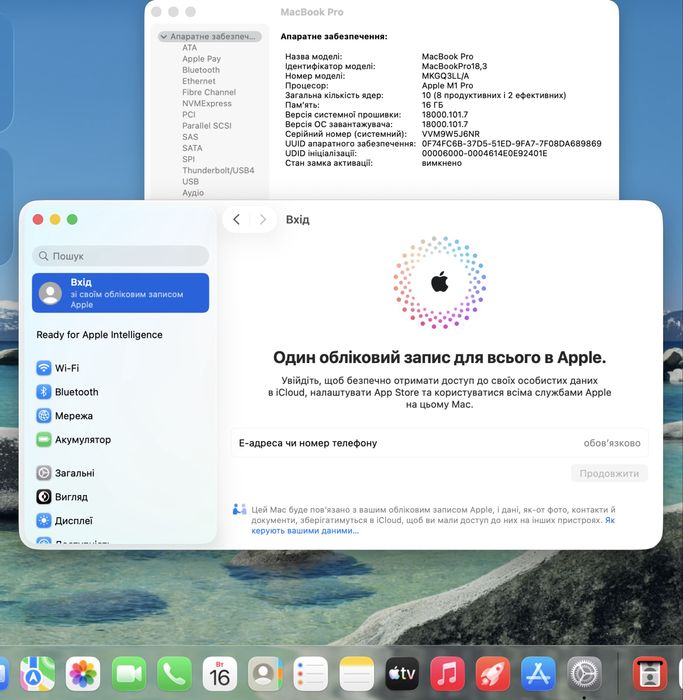Open Акумулятор battery settings
683x700 pixels.
[74, 439]
